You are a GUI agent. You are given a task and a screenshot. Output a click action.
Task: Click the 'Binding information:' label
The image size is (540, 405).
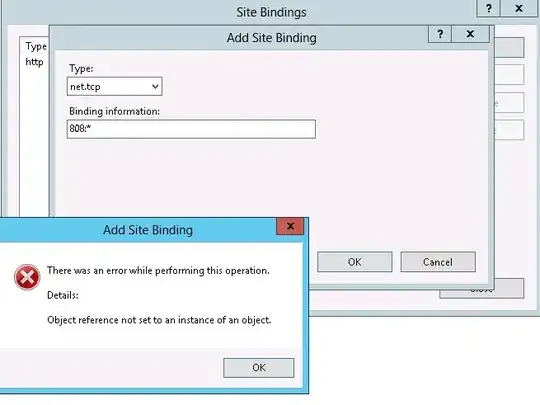114,111
